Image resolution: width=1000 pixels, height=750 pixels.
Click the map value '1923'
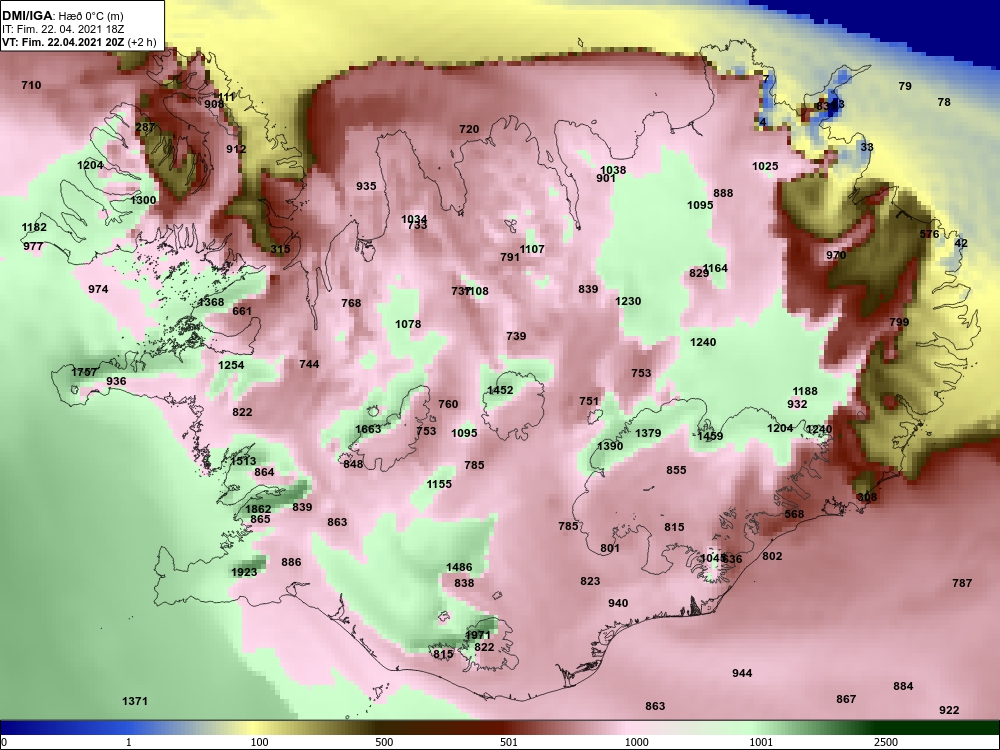(244, 573)
